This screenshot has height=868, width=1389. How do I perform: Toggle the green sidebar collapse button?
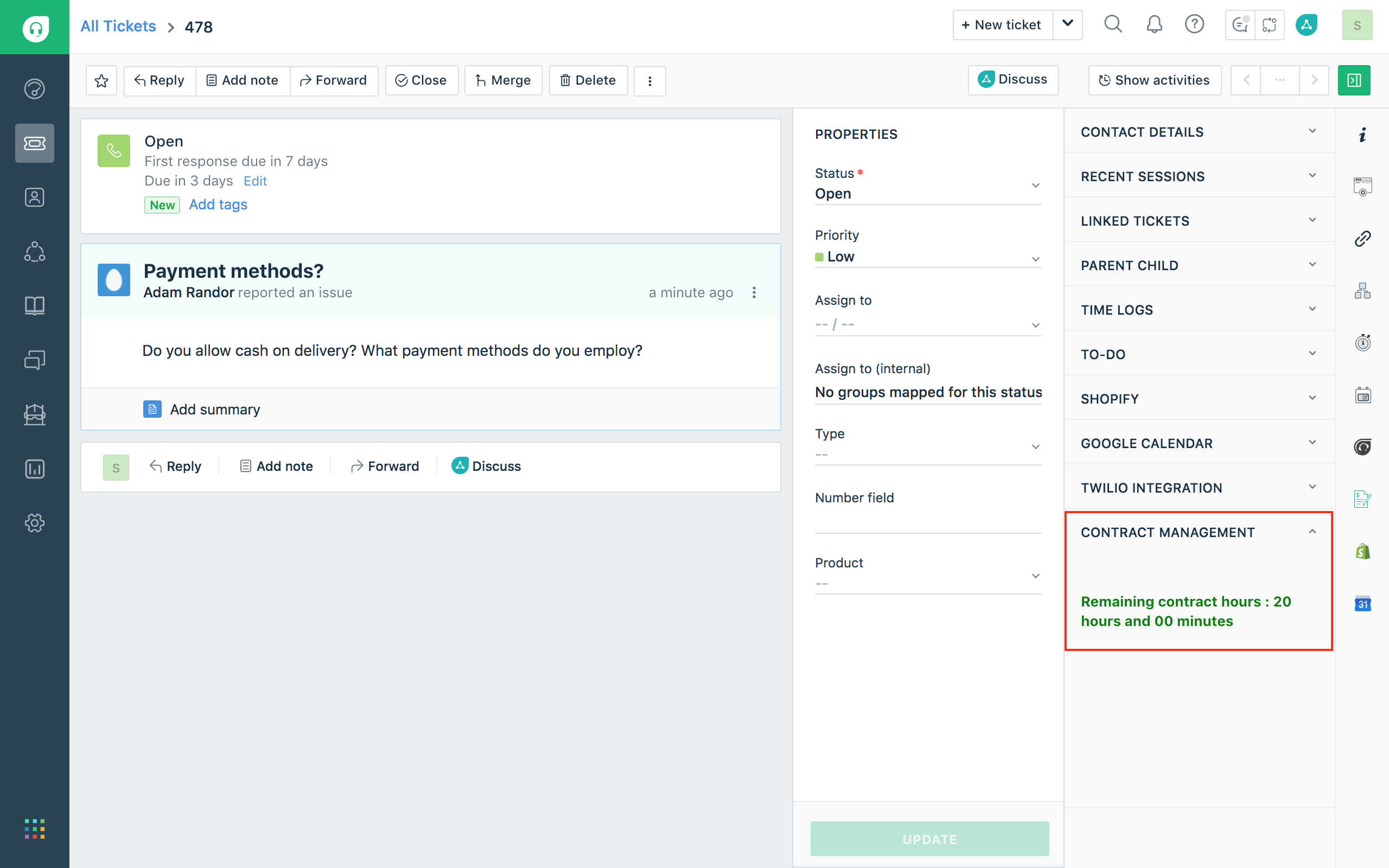1353,80
